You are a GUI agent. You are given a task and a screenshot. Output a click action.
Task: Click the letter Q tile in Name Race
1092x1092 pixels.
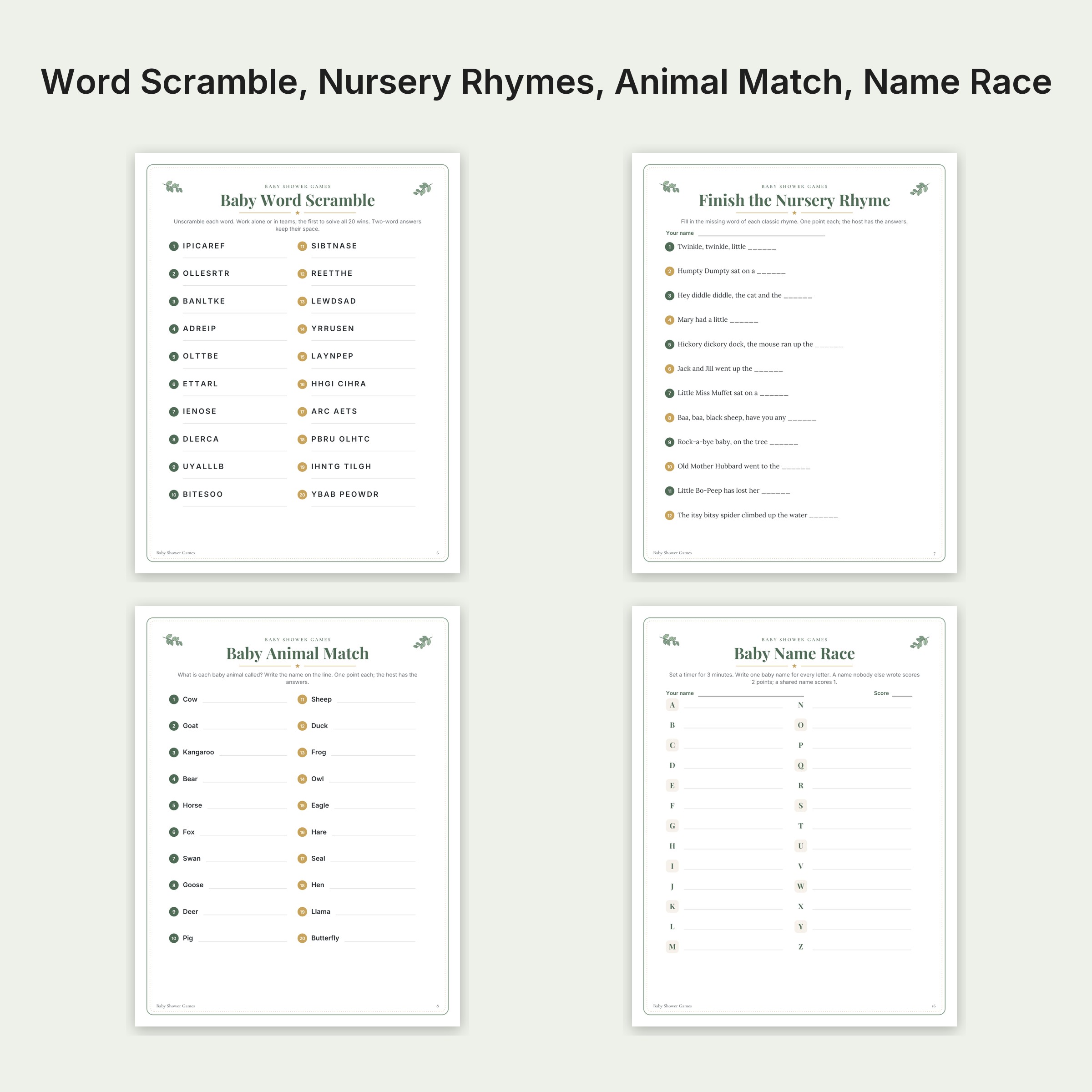click(800, 765)
